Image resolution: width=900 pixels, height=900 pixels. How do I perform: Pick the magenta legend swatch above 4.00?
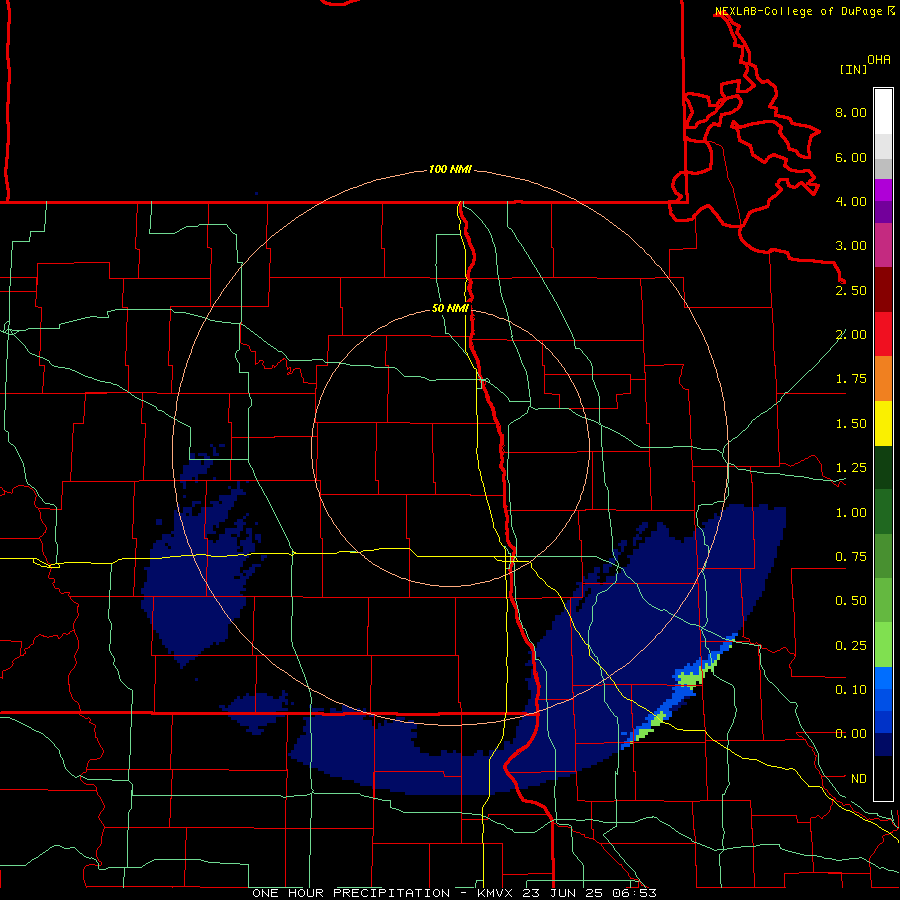tap(883, 190)
